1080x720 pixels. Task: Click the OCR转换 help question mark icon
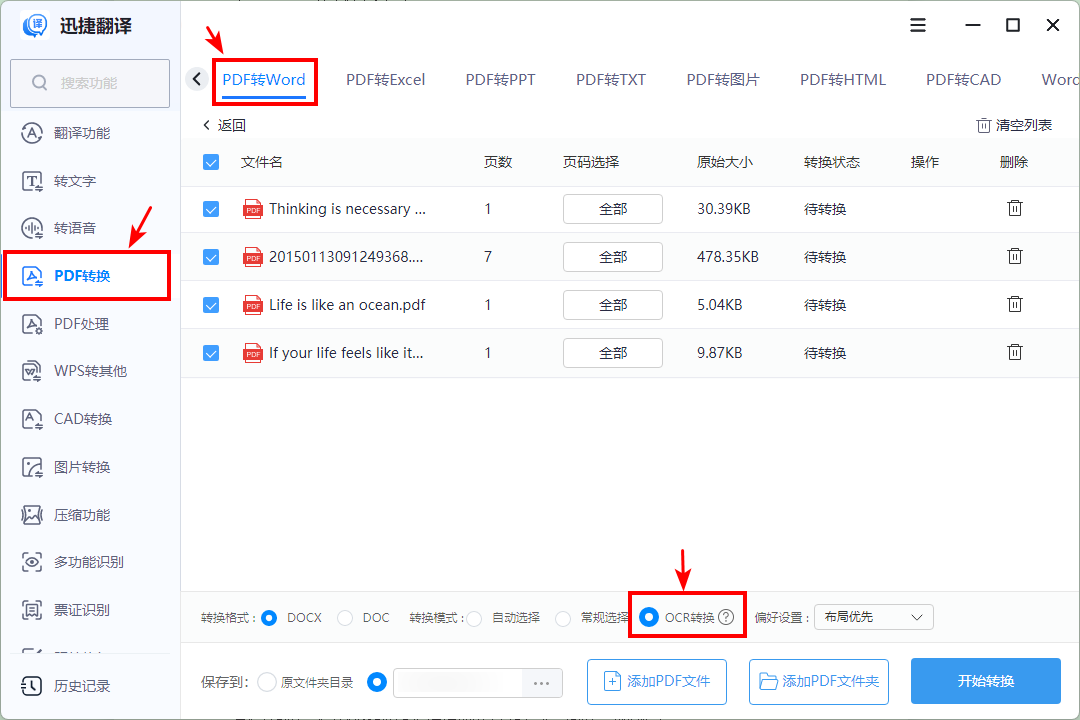(726, 617)
